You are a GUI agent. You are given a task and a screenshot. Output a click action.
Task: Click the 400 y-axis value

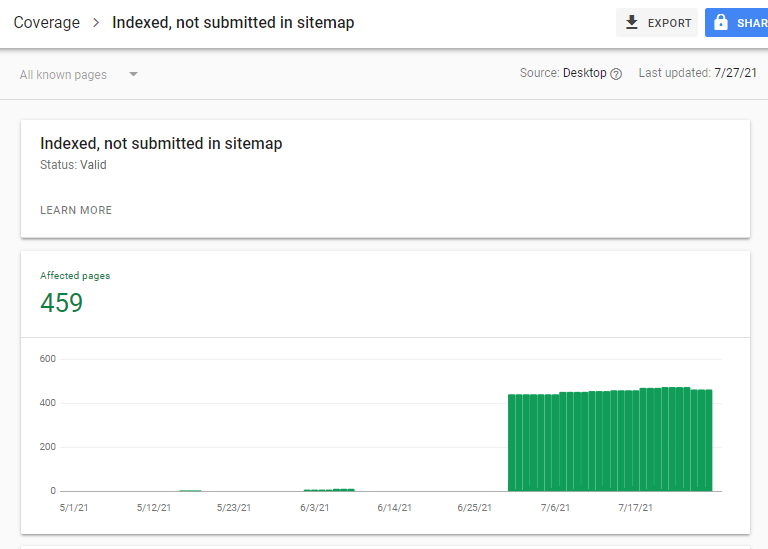(48, 403)
